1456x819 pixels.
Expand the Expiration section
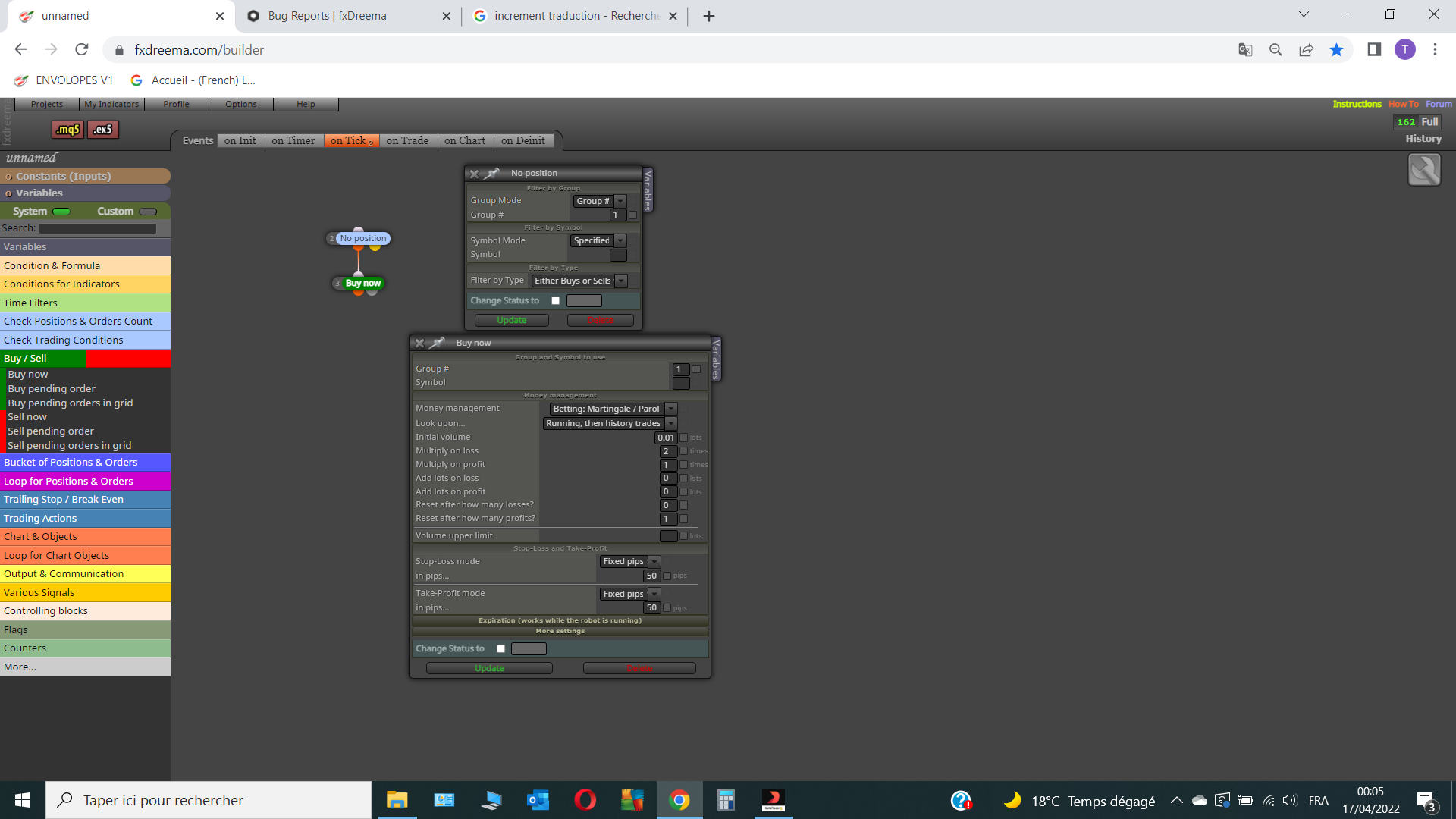click(560, 620)
